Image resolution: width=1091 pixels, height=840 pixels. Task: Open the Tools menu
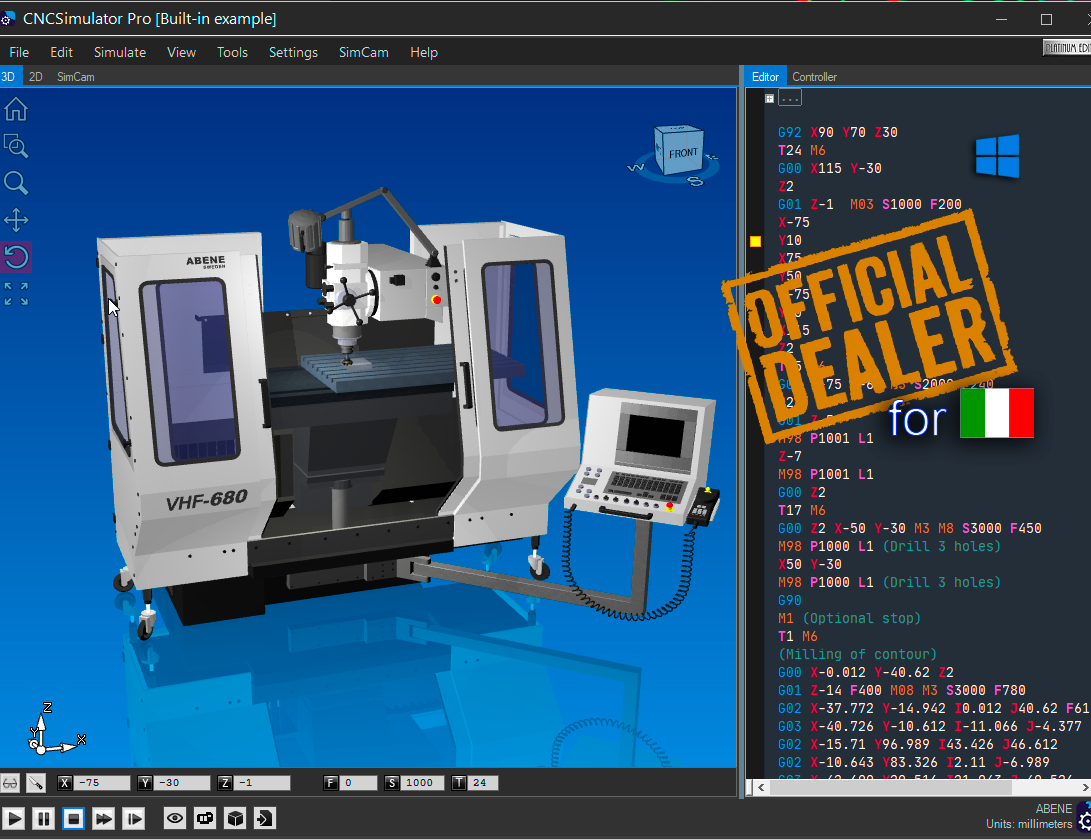tap(232, 52)
